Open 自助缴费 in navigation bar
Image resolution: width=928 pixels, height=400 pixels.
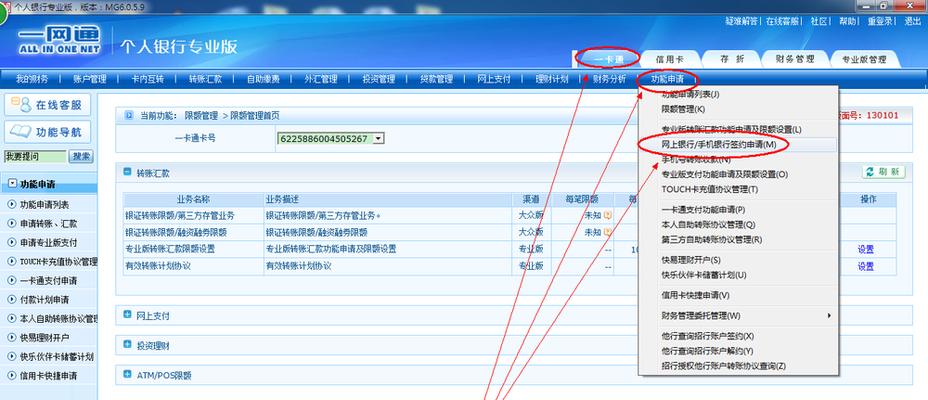pos(263,79)
